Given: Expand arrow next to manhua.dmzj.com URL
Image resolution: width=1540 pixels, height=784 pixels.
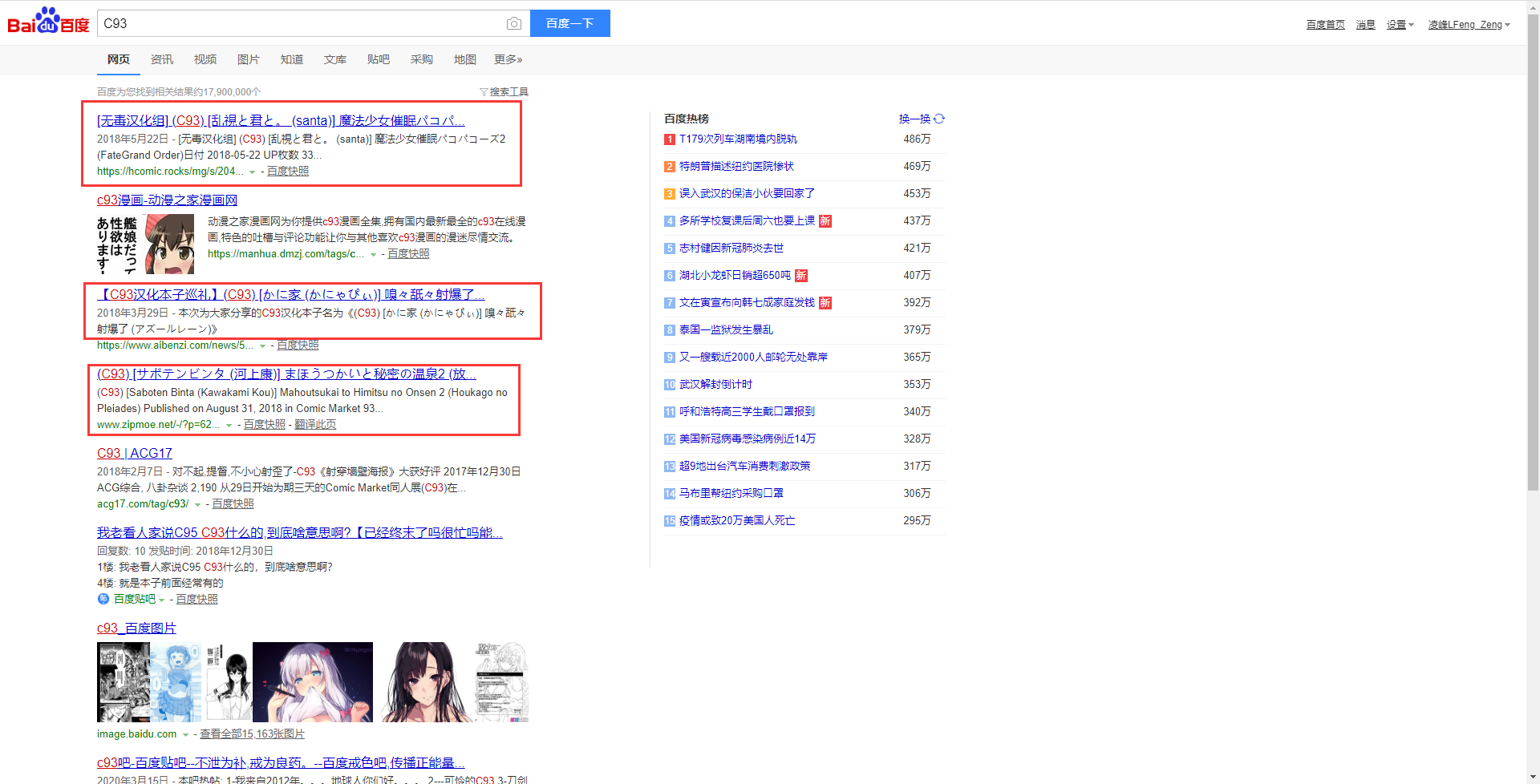Looking at the screenshot, I should click(x=373, y=255).
